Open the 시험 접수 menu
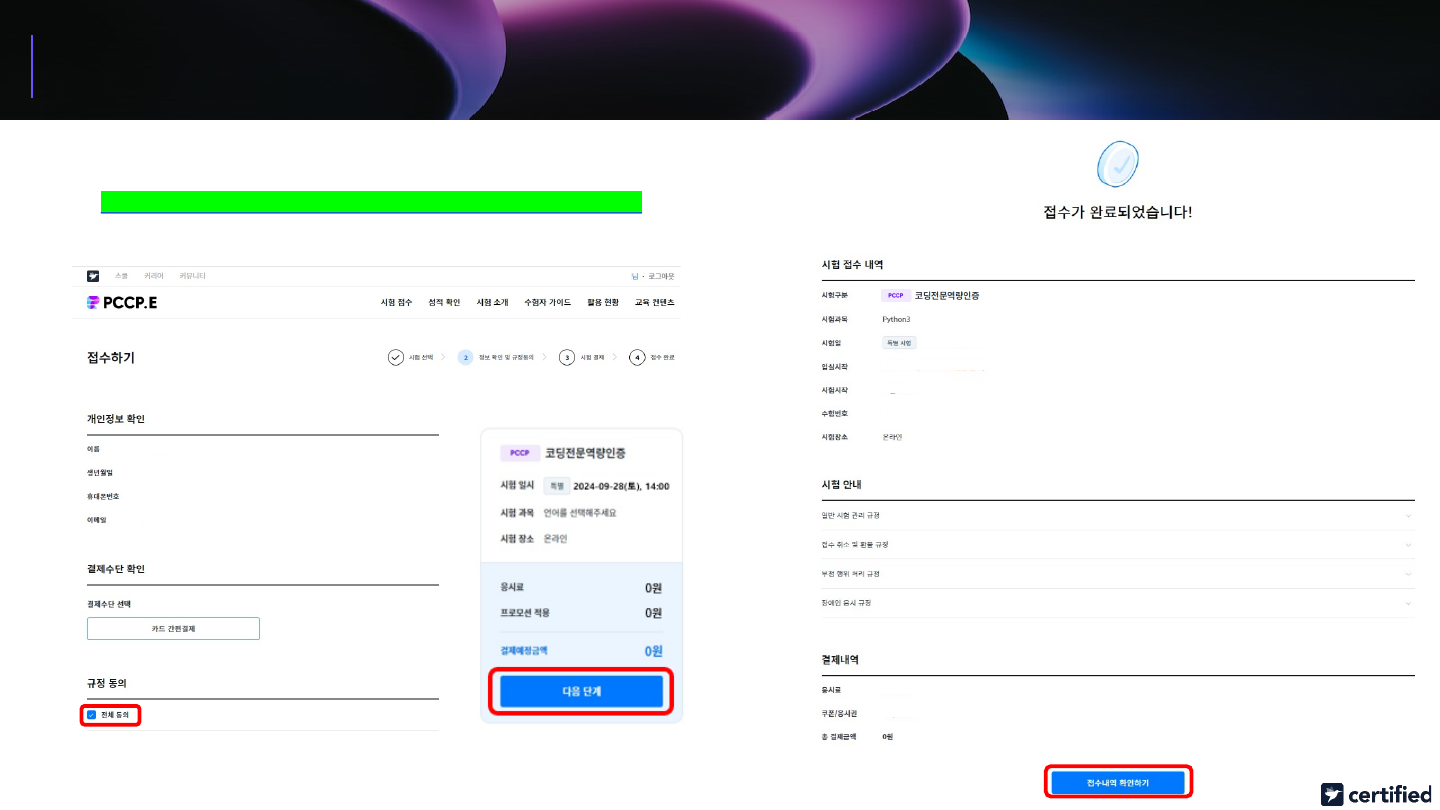 click(396, 302)
